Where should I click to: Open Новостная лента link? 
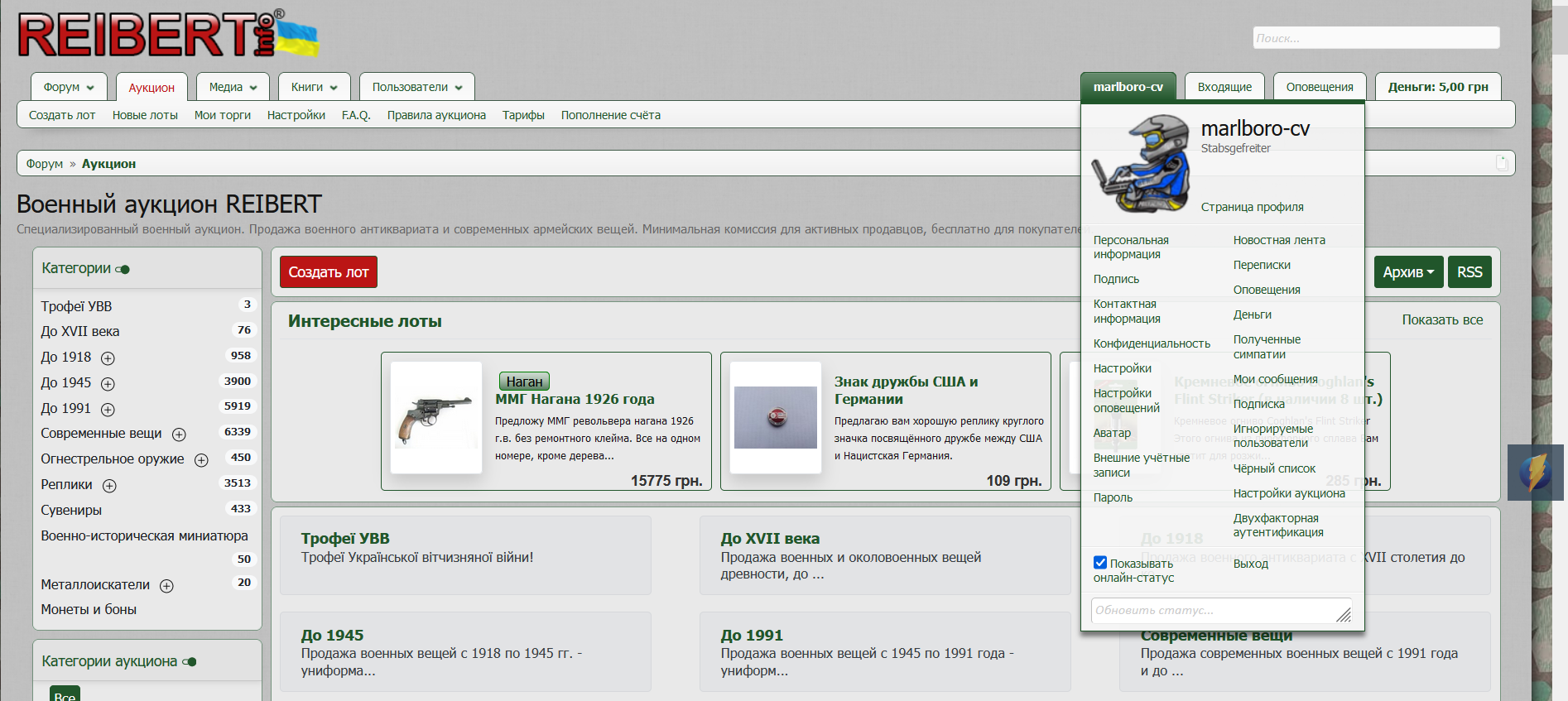pos(1279,240)
